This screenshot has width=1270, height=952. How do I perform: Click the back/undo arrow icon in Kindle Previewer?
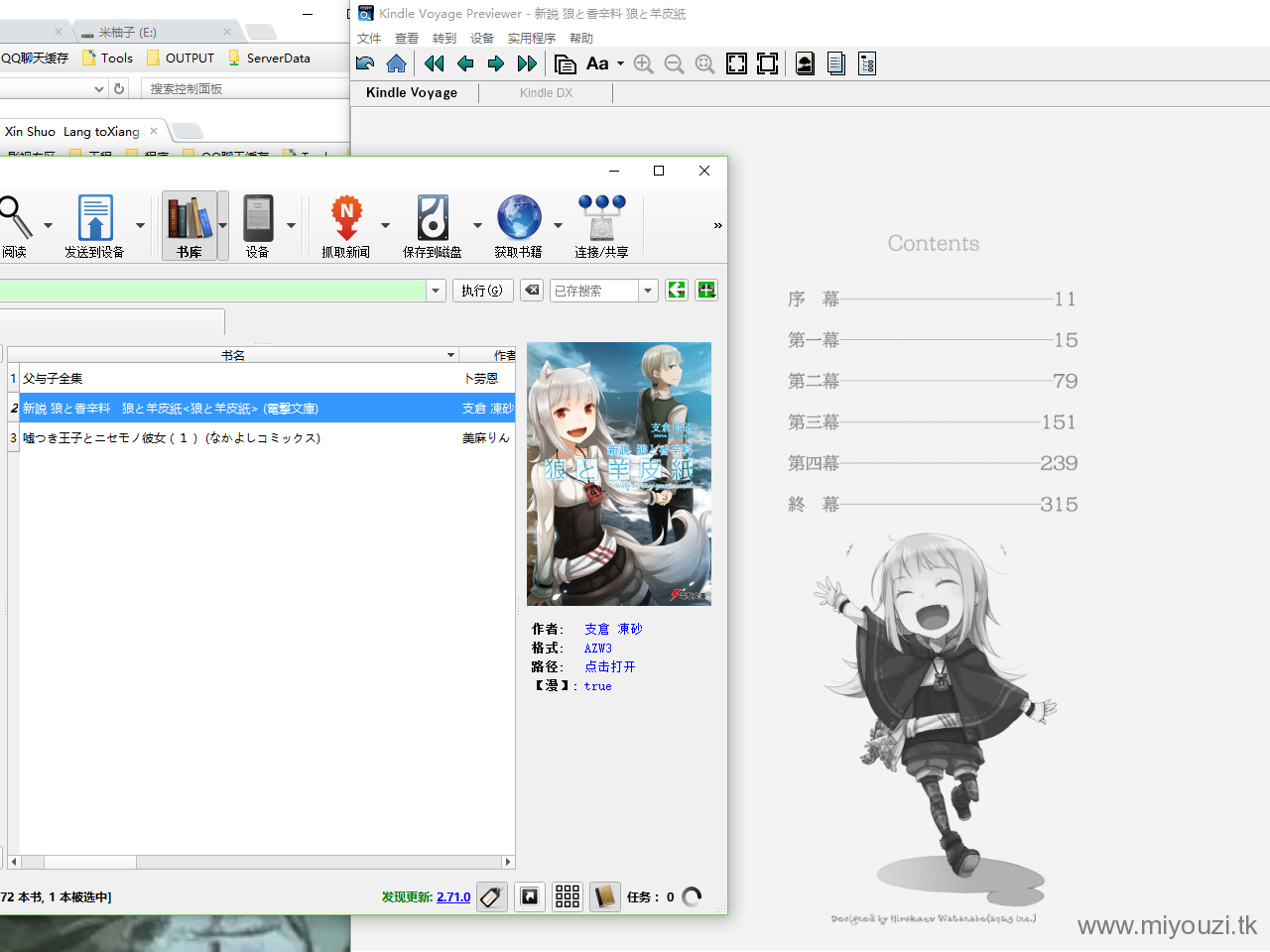point(365,63)
